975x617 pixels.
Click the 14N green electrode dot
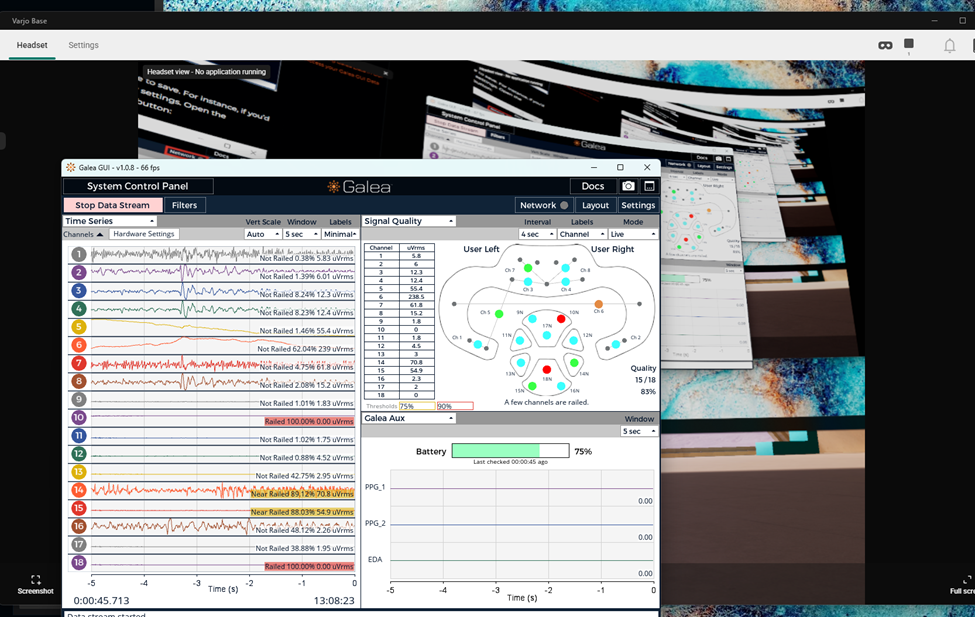[574, 363]
